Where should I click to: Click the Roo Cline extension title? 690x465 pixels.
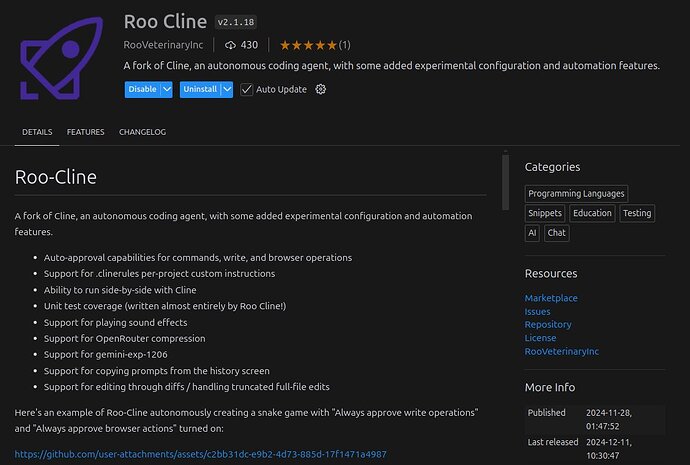tap(165, 22)
